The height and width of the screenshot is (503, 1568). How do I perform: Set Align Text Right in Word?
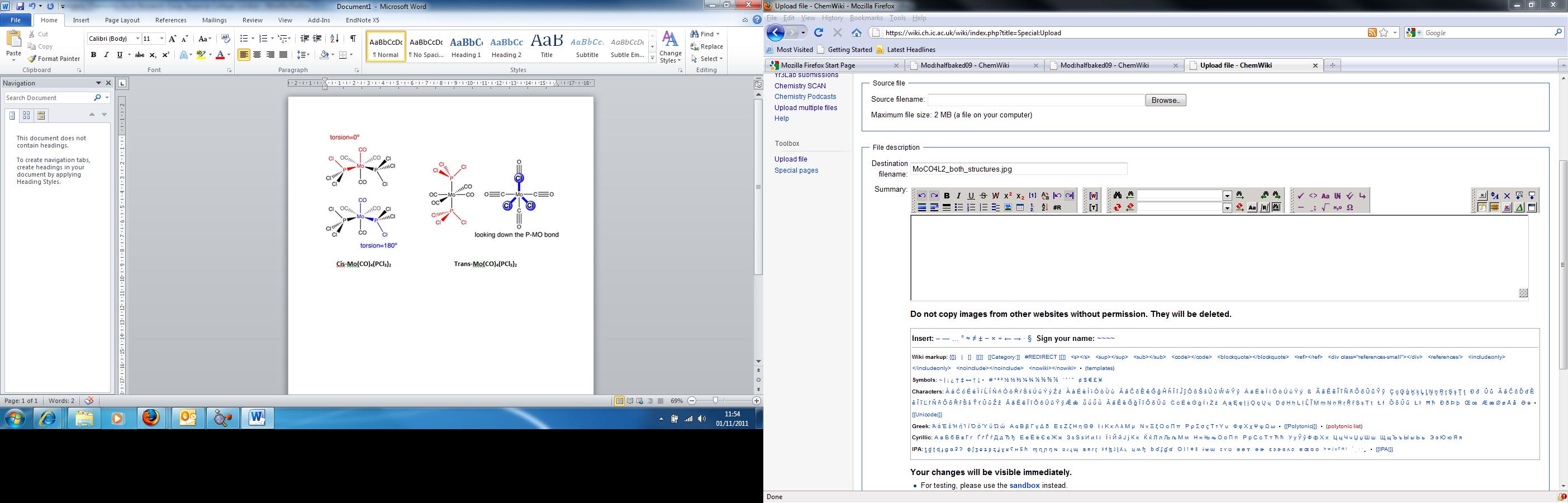(x=270, y=55)
